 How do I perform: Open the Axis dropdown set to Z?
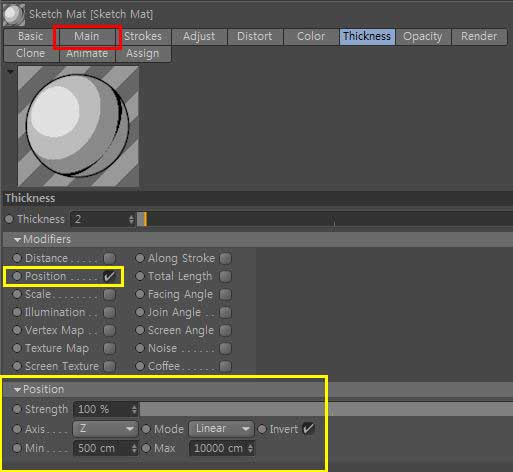105,429
